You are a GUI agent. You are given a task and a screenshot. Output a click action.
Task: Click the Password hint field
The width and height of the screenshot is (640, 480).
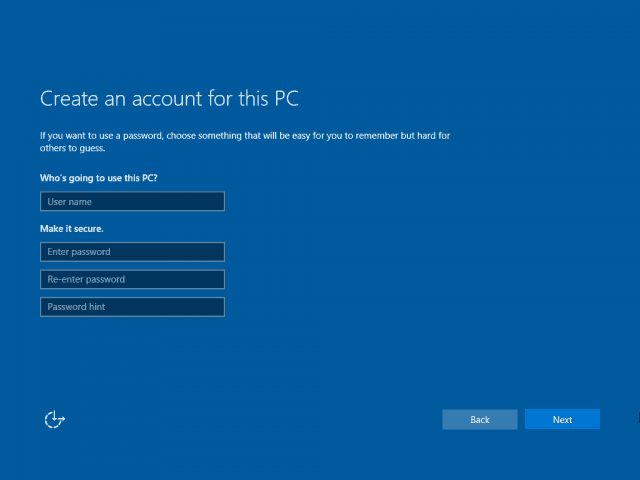(132, 307)
